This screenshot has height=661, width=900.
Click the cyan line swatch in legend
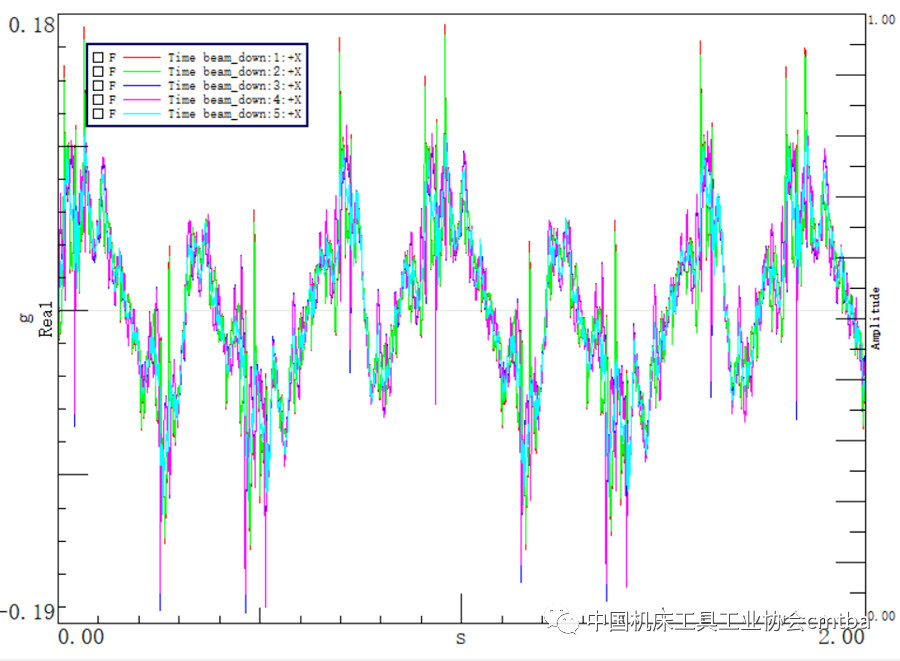point(142,114)
